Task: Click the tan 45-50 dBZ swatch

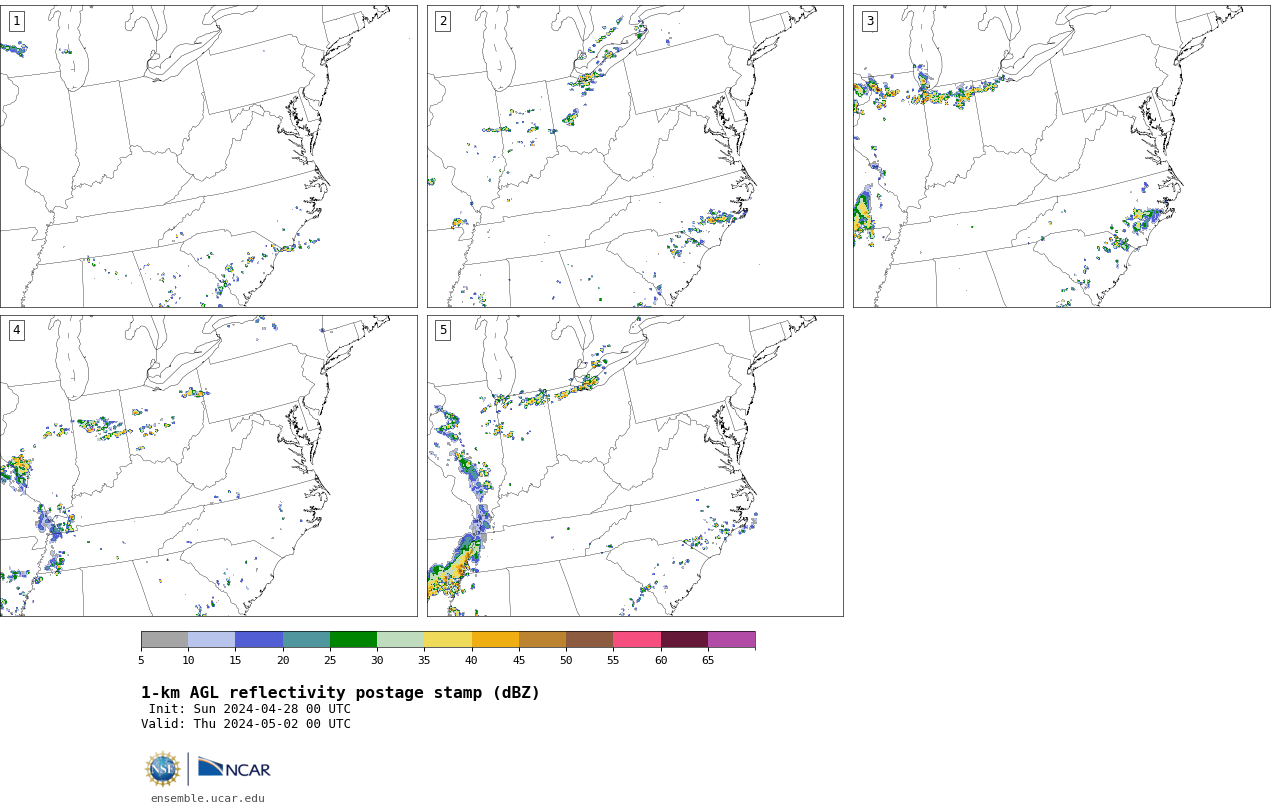Action: 542,640
